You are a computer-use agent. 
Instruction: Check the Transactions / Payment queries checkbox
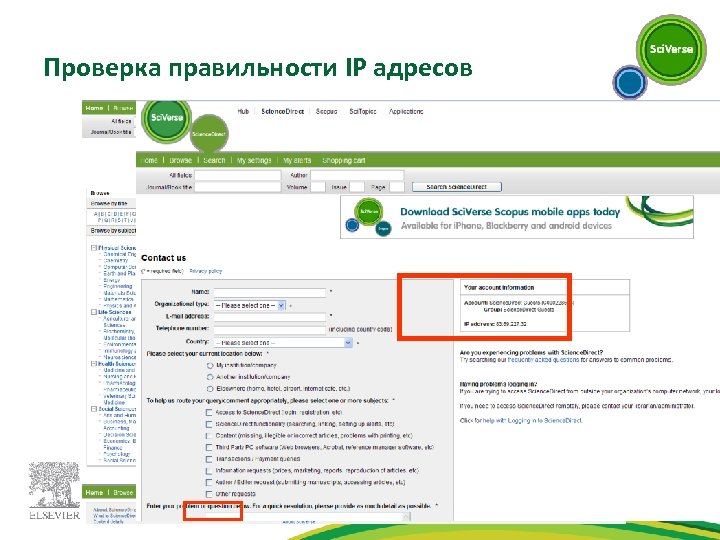tap(209, 459)
